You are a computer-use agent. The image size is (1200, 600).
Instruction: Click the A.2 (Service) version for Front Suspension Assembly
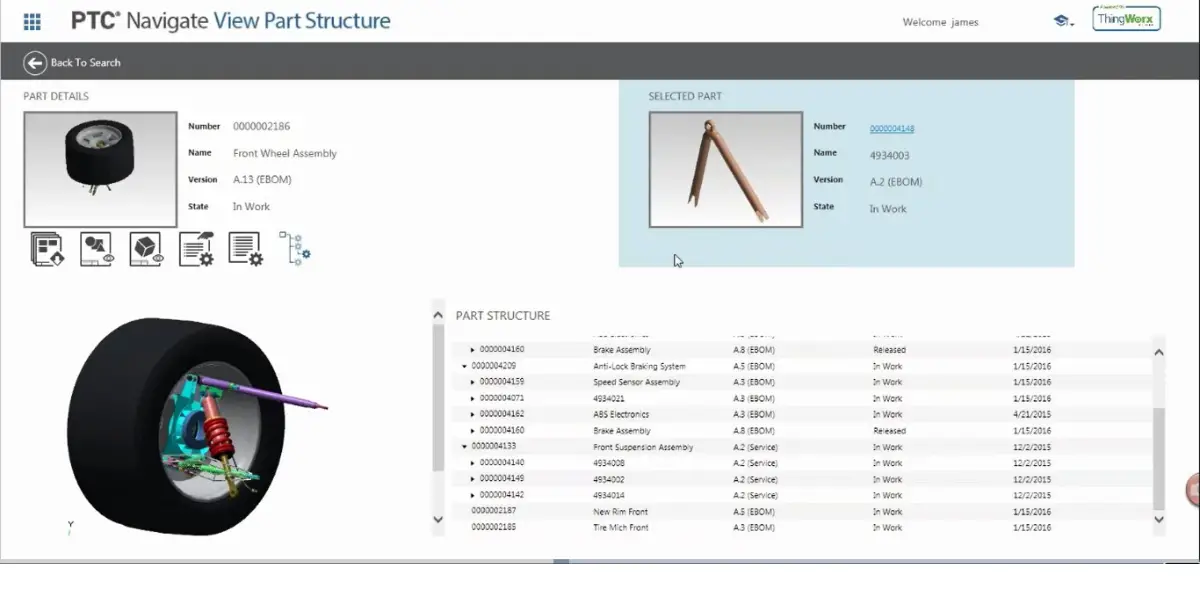tap(755, 447)
